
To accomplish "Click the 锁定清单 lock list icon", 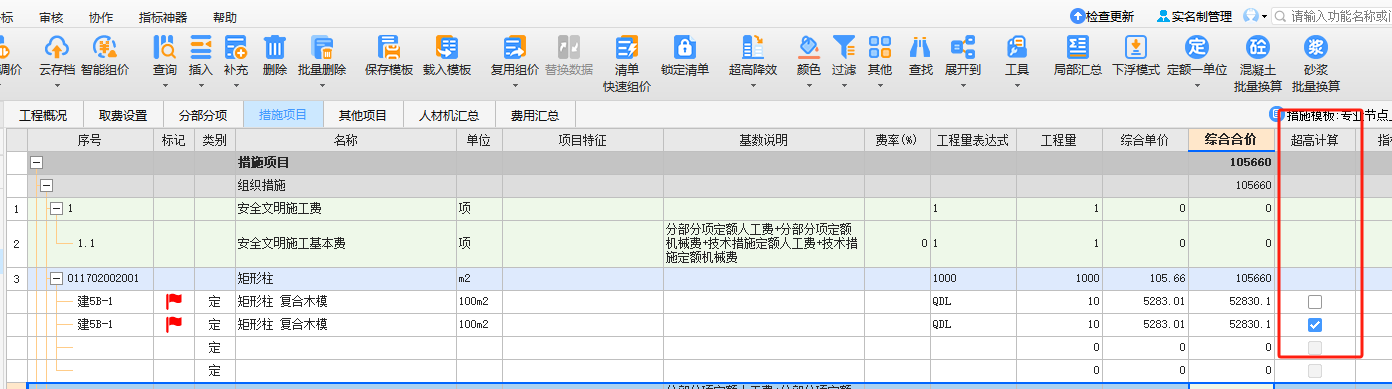I will click(685, 47).
